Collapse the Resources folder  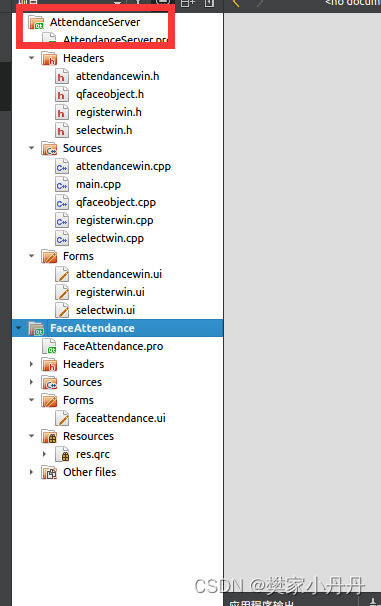click(x=32, y=436)
